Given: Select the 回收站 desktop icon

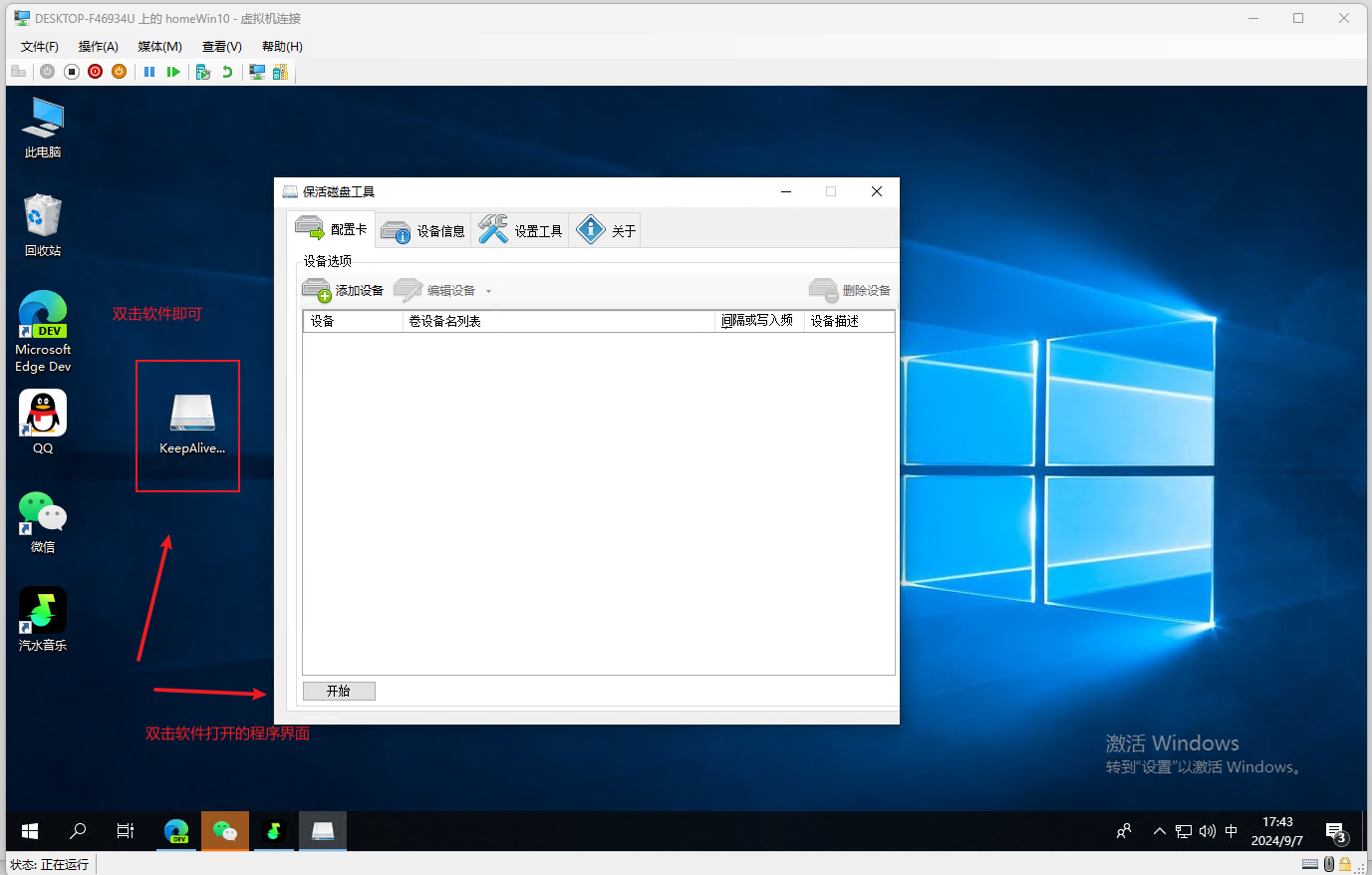Looking at the screenshot, I should 43,225.
